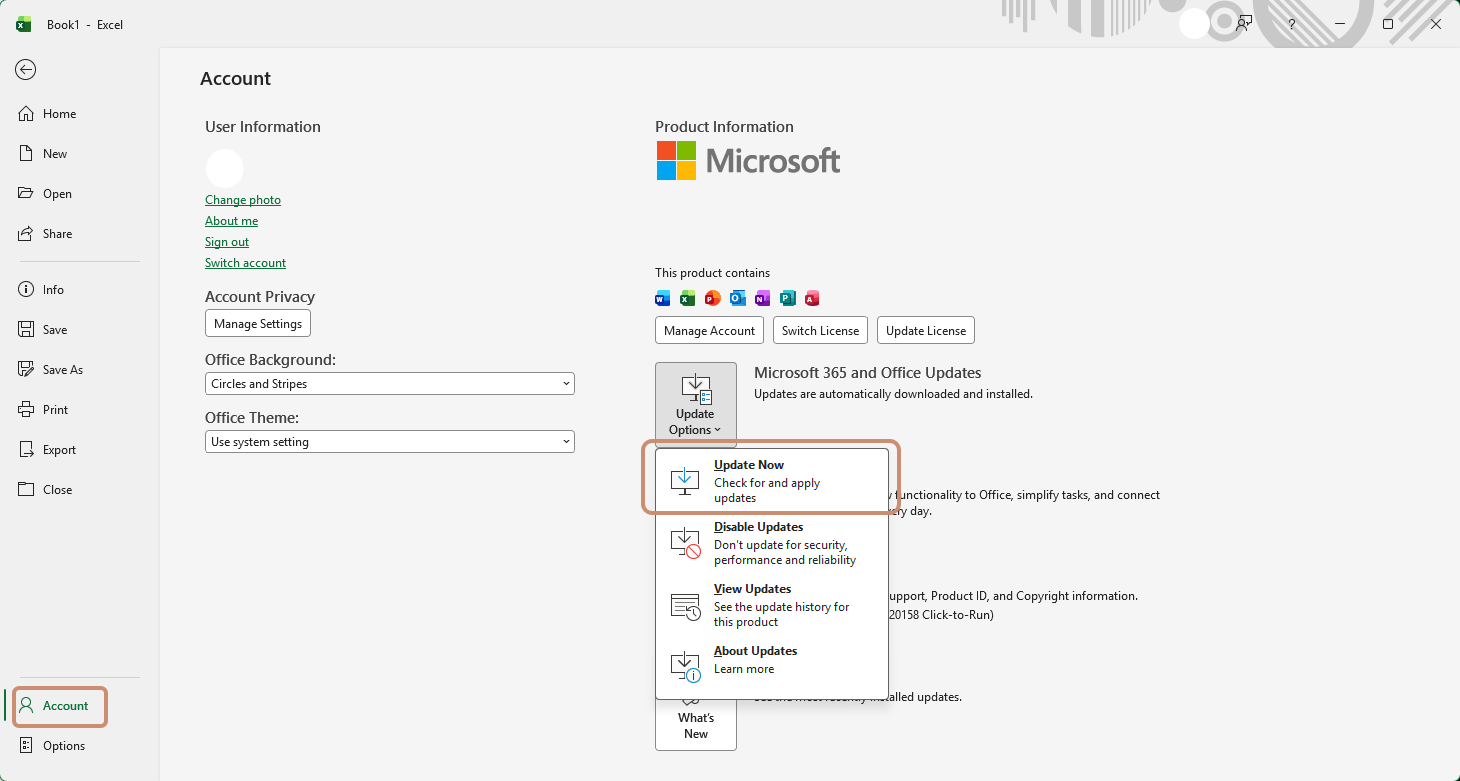Click the Change photo link

coord(243,200)
